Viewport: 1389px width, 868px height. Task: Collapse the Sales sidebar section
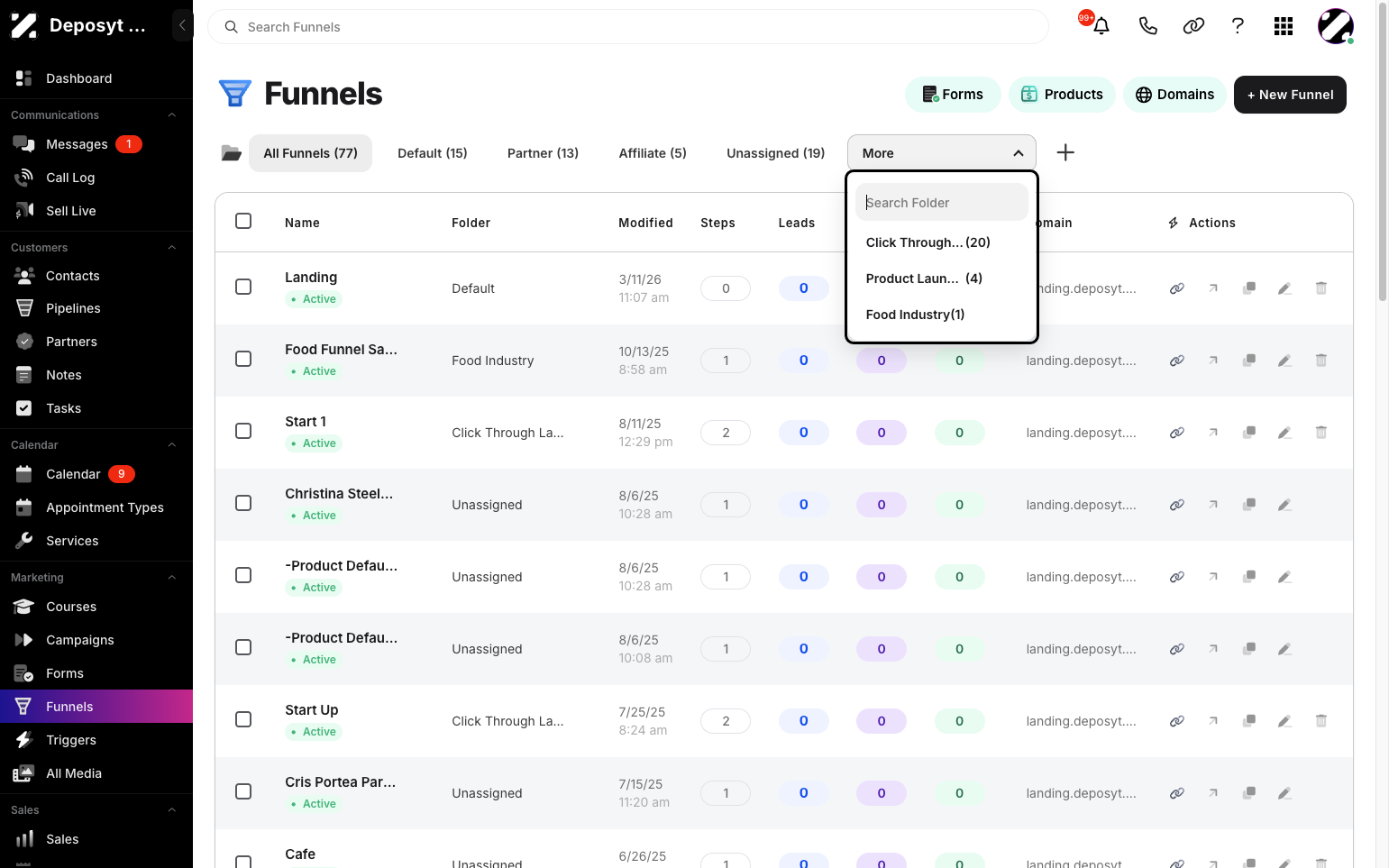[x=171, y=810]
